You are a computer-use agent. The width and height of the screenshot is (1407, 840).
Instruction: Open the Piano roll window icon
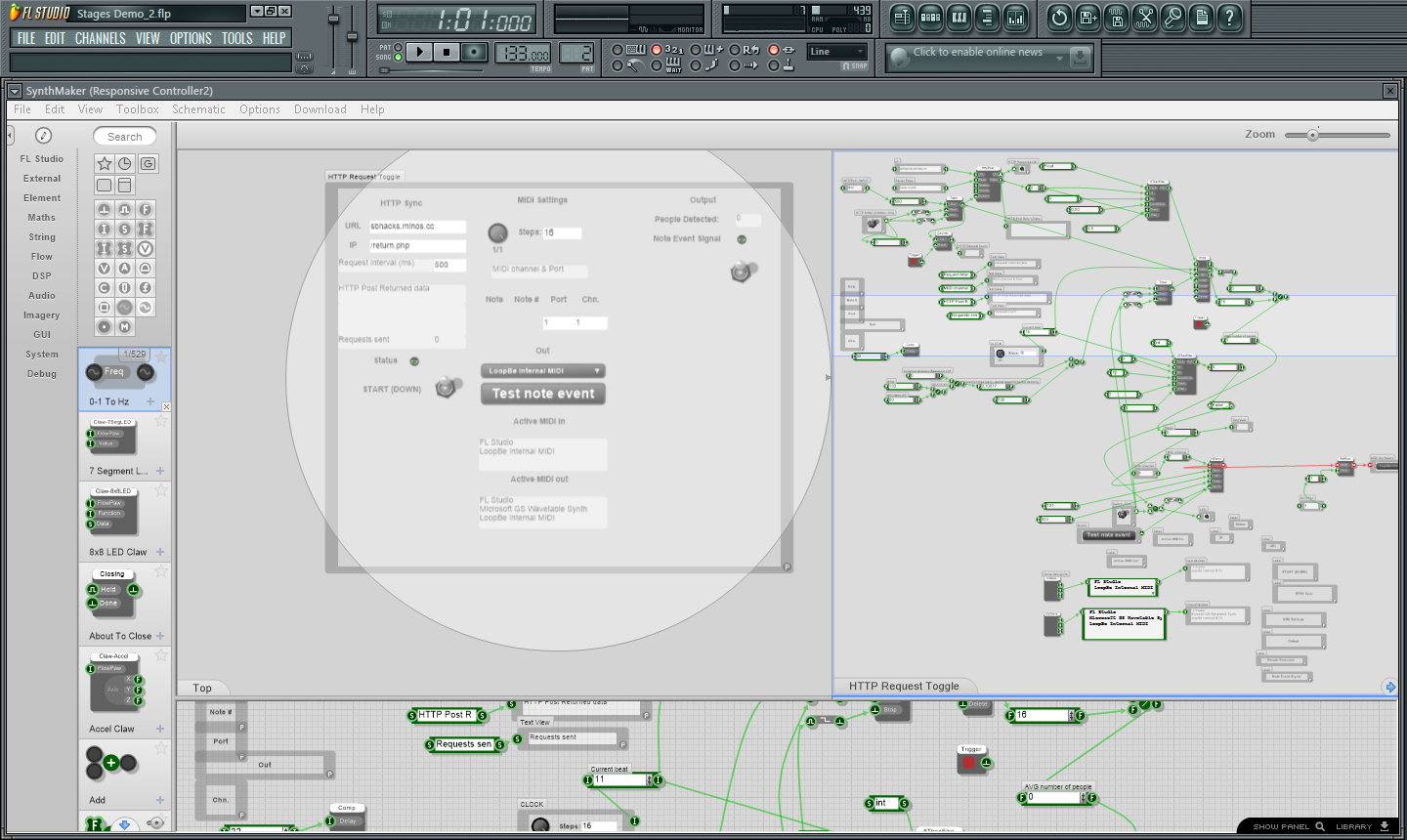click(x=959, y=18)
